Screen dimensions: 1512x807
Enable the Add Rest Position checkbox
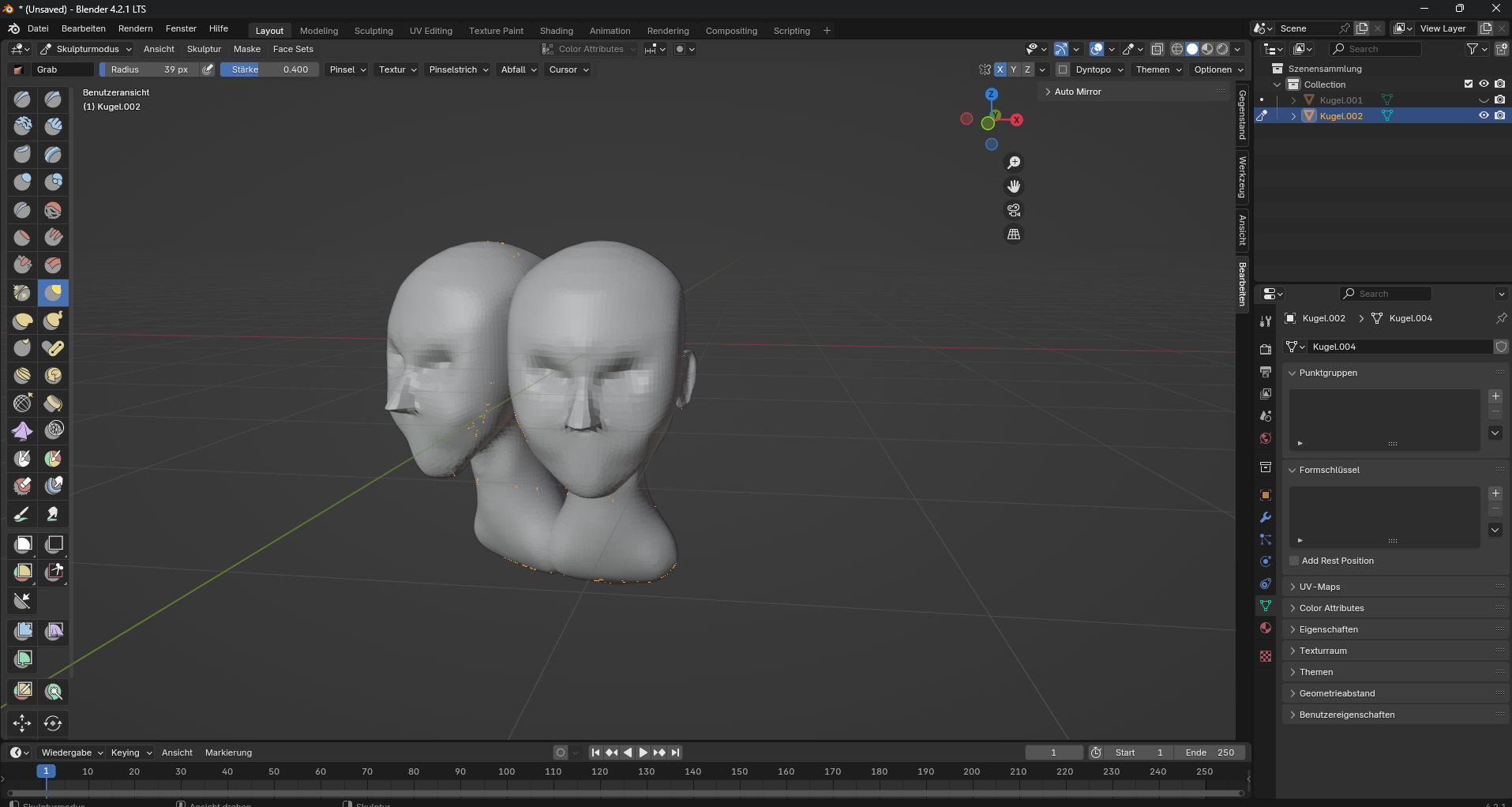(x=1294, y=561)
